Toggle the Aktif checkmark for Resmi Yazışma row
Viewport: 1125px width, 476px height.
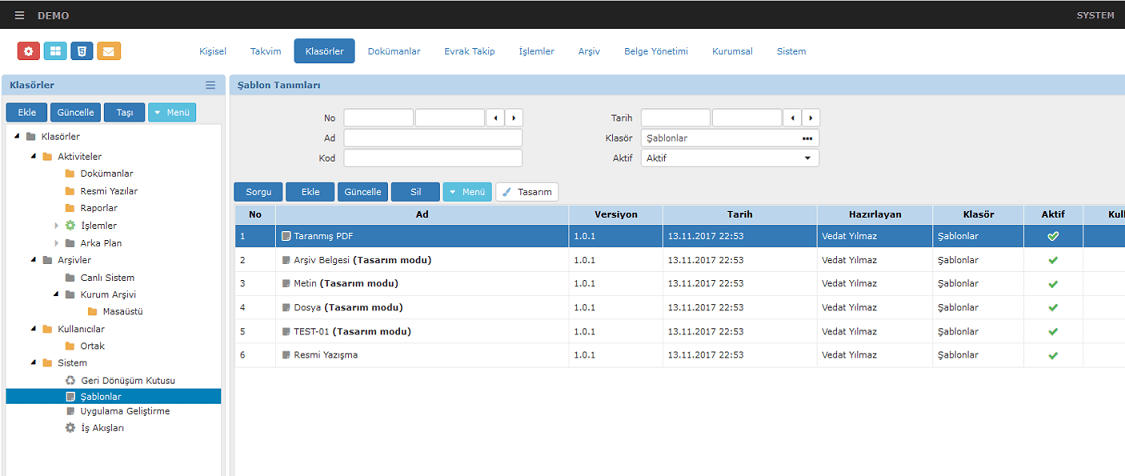click(1052, 355)
